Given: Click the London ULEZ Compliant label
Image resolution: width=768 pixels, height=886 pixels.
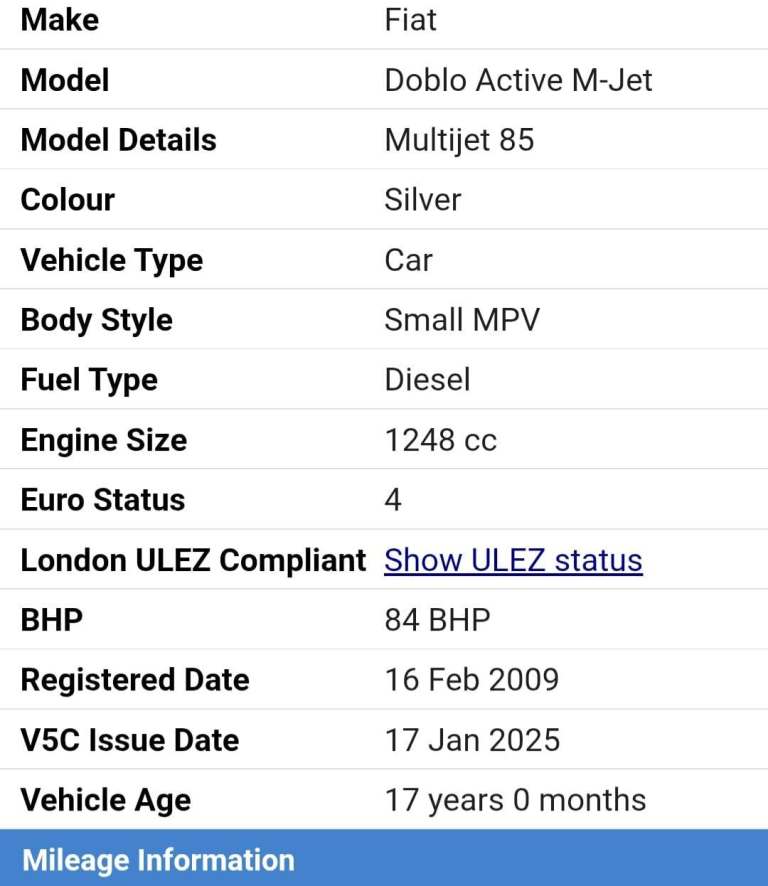Looking at the screenshot, I should coord(193,560).
